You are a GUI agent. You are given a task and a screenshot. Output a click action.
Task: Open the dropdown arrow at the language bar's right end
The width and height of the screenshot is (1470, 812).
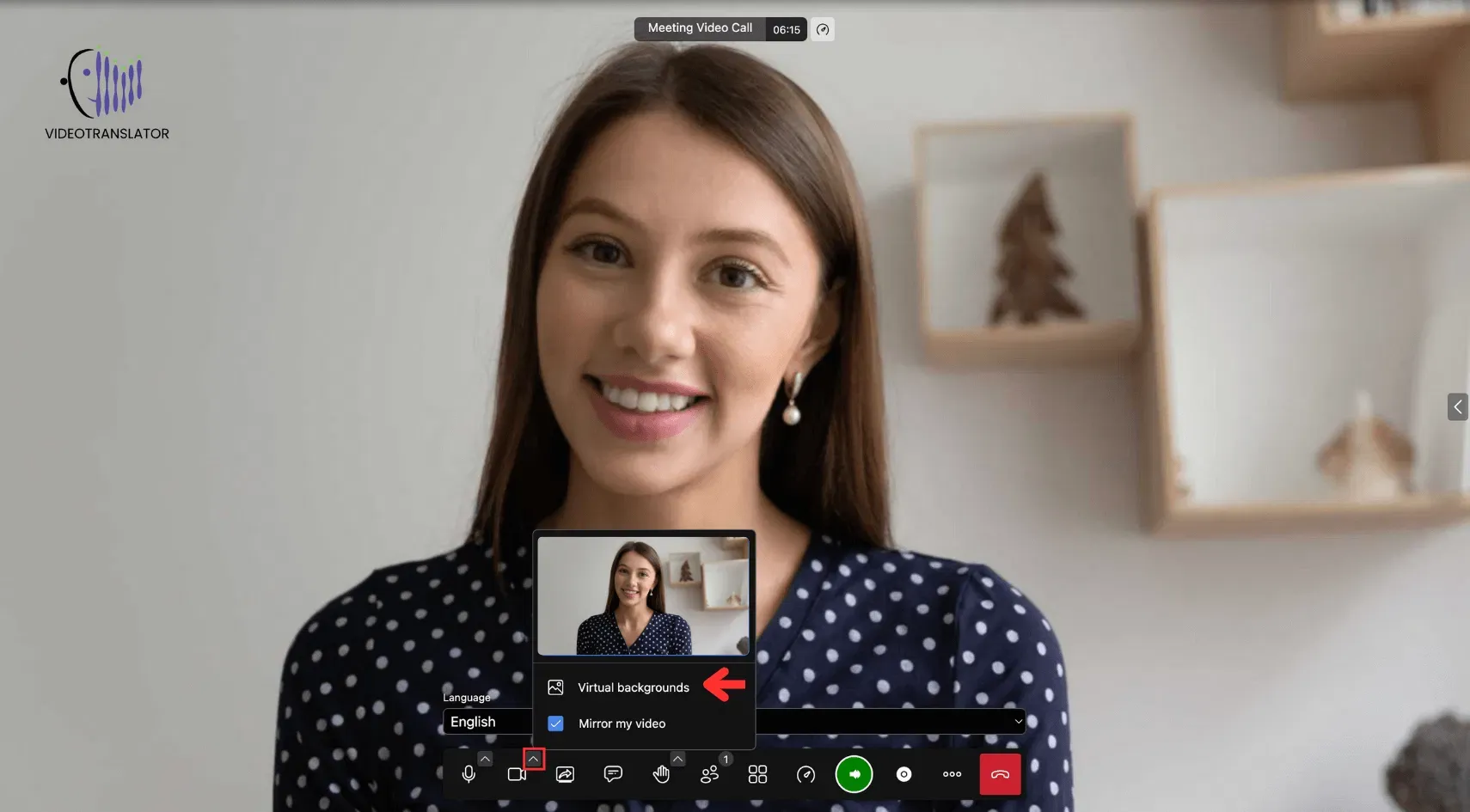(1018, 721)
